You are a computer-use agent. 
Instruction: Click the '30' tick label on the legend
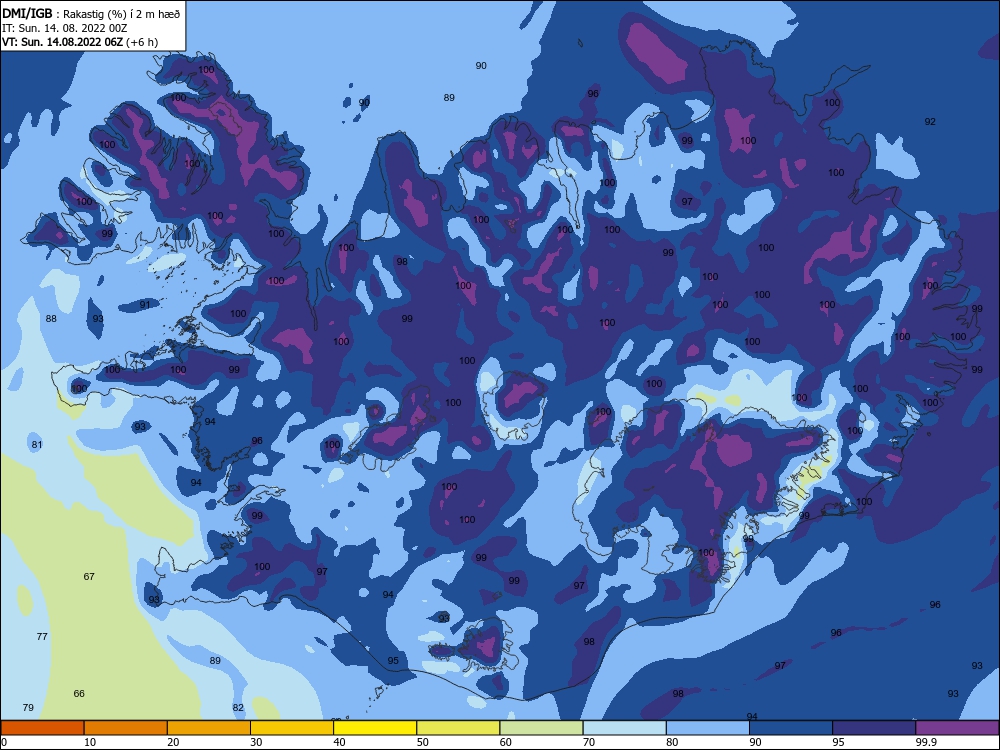[256, 742]
